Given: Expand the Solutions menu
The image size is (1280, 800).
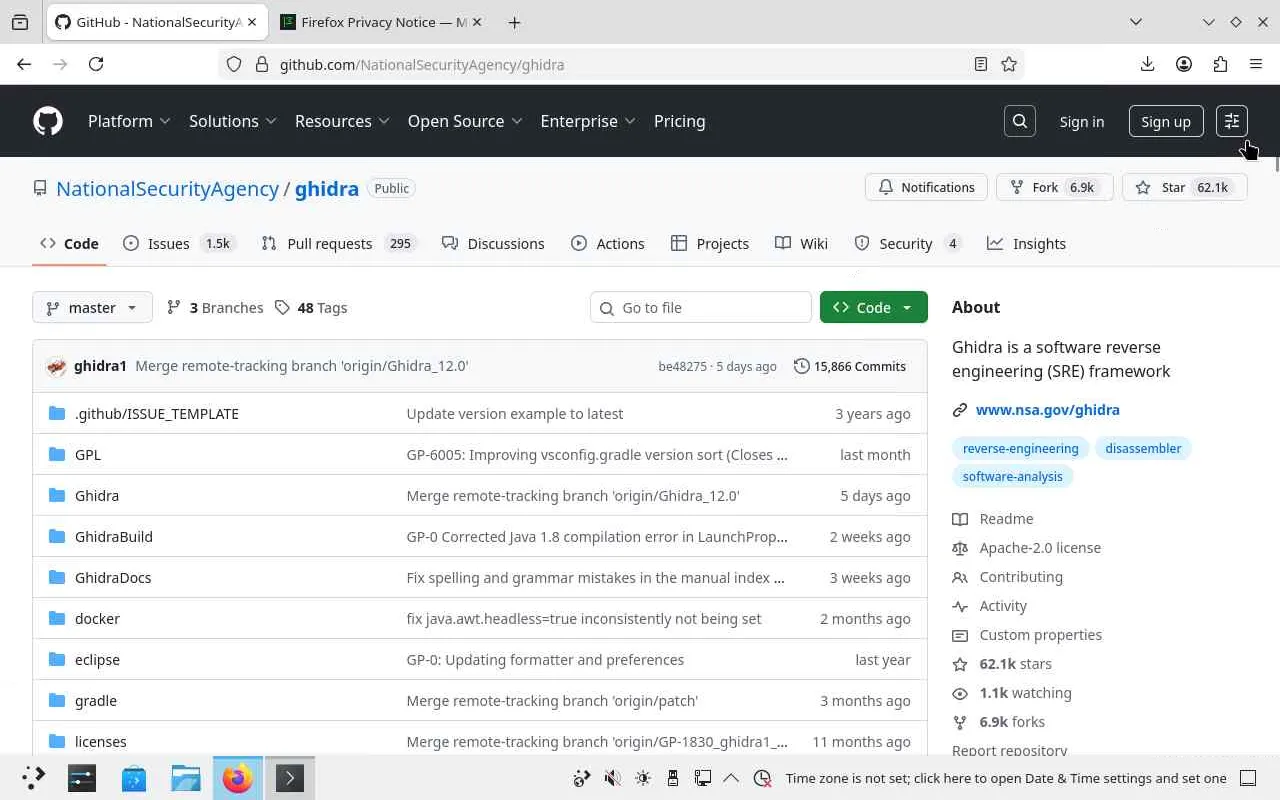Looking at the screenshot, I should click(232, 121).
